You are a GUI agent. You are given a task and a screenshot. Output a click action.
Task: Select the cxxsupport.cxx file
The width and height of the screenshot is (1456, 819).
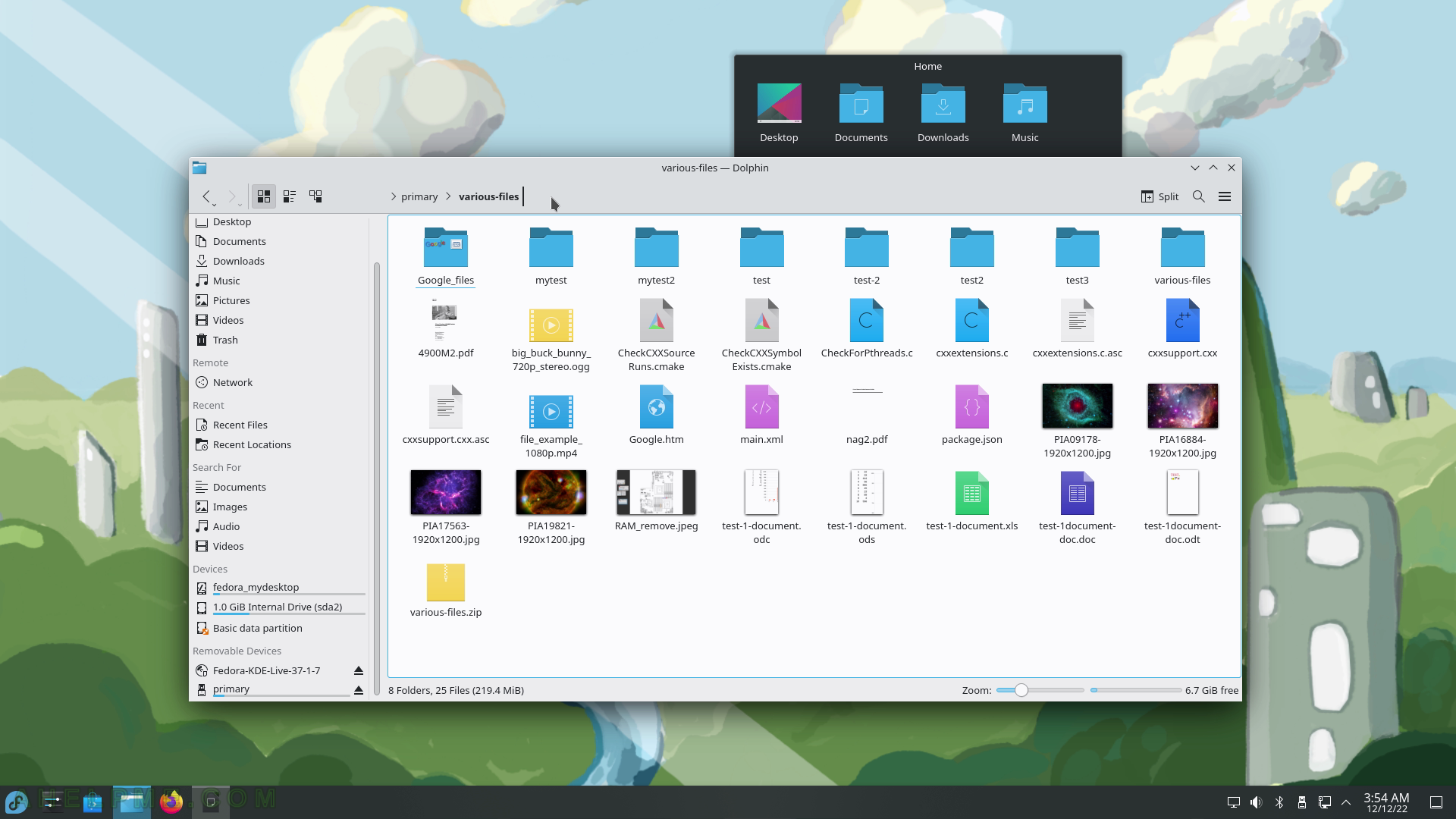click(x=1182, y=328)
